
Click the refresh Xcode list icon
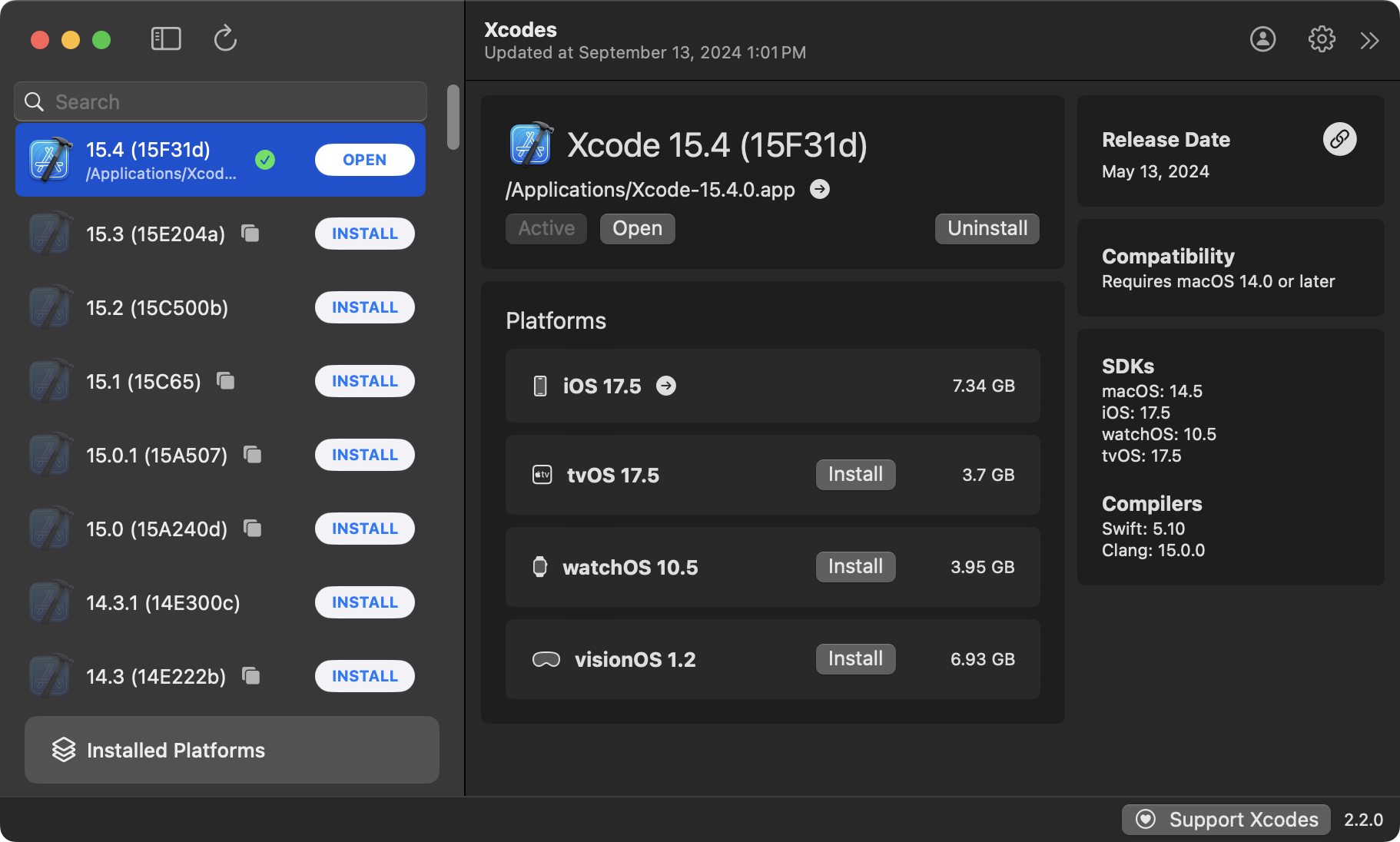[x=225, y=38]
